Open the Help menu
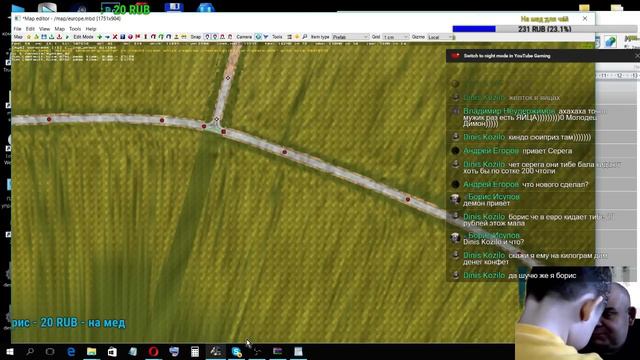Viewport: 640px width, 360px height. pyautogui.click(x=91, y=29)
